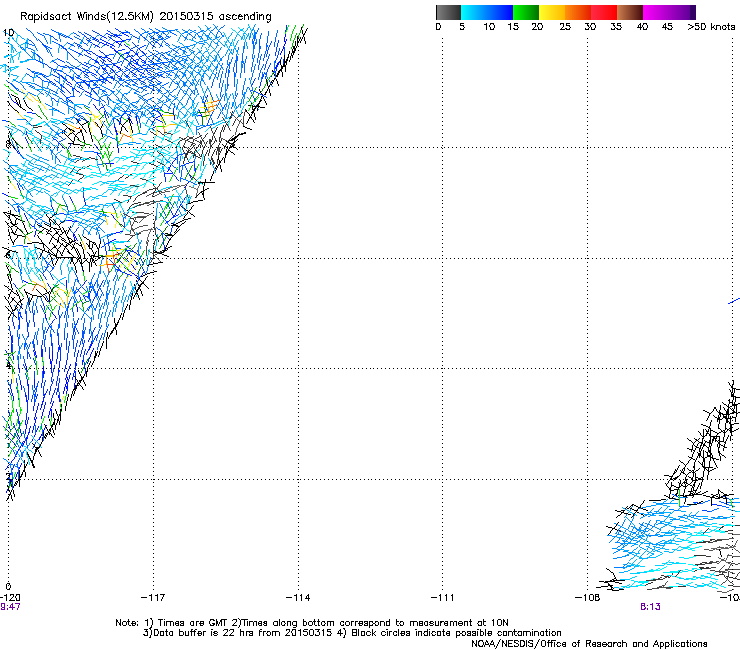
Task: Click legend value label 45
Action: [667, 27]
